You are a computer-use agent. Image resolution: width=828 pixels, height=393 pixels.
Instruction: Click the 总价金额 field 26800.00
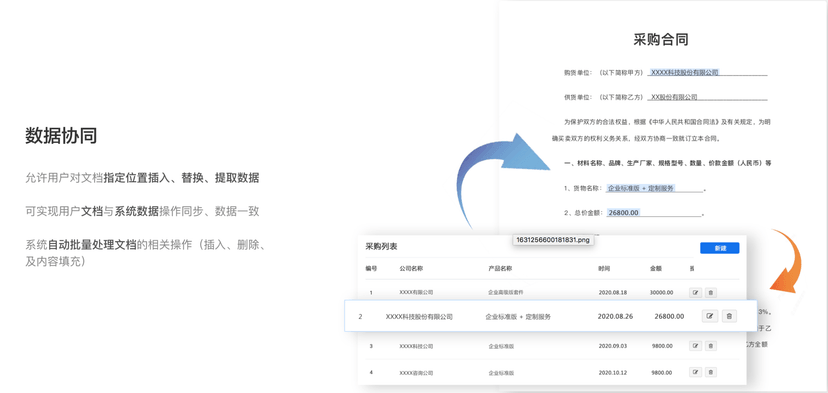[624, 213]
